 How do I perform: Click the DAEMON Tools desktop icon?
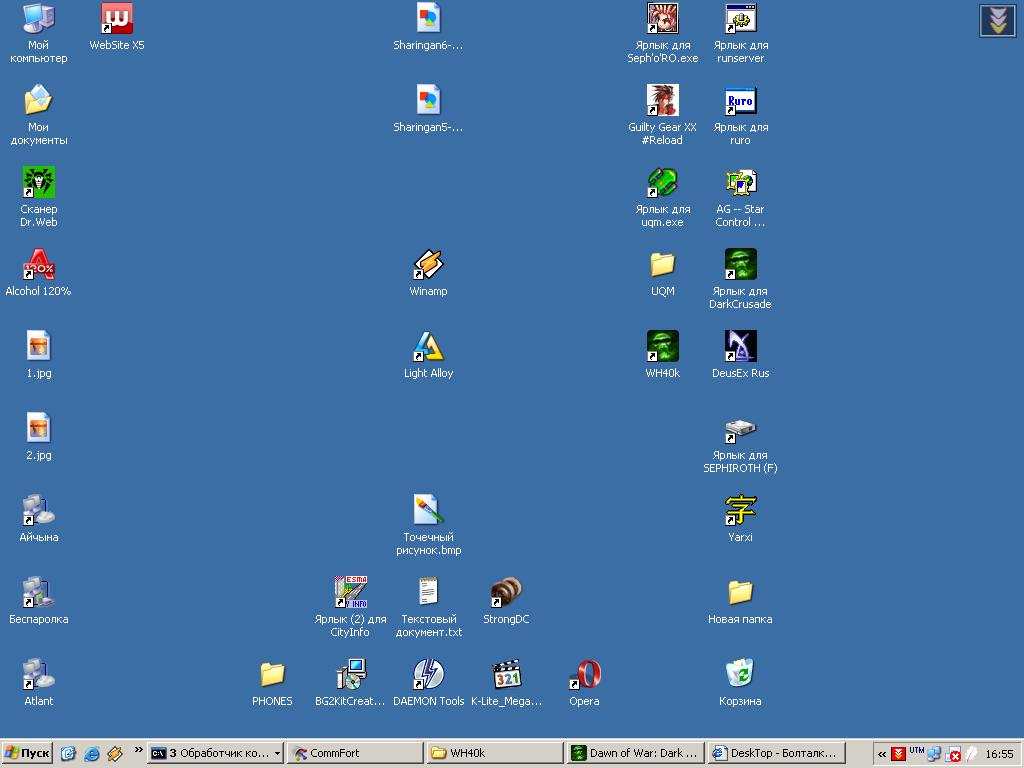click(428, 675)
